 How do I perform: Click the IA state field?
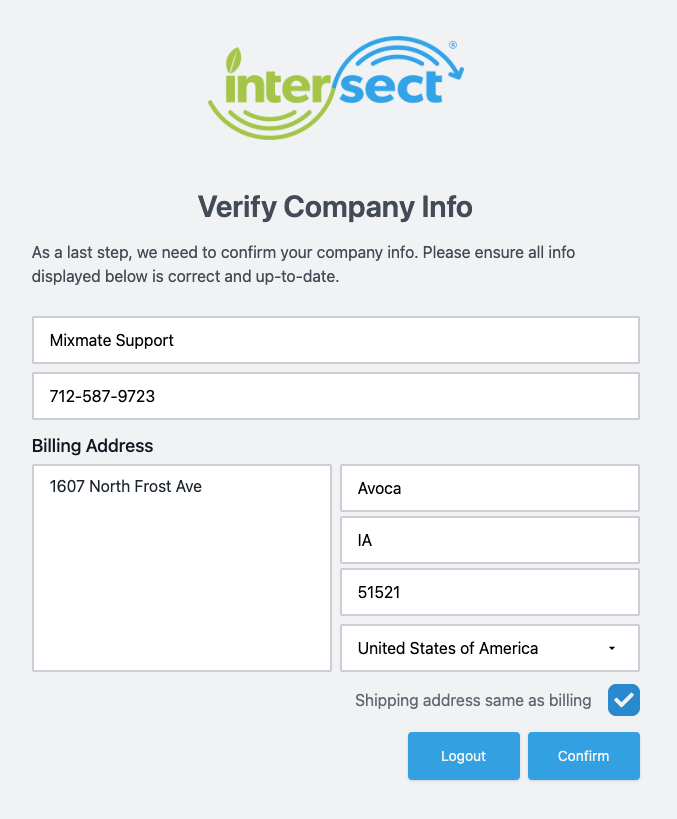coord(489,540)
